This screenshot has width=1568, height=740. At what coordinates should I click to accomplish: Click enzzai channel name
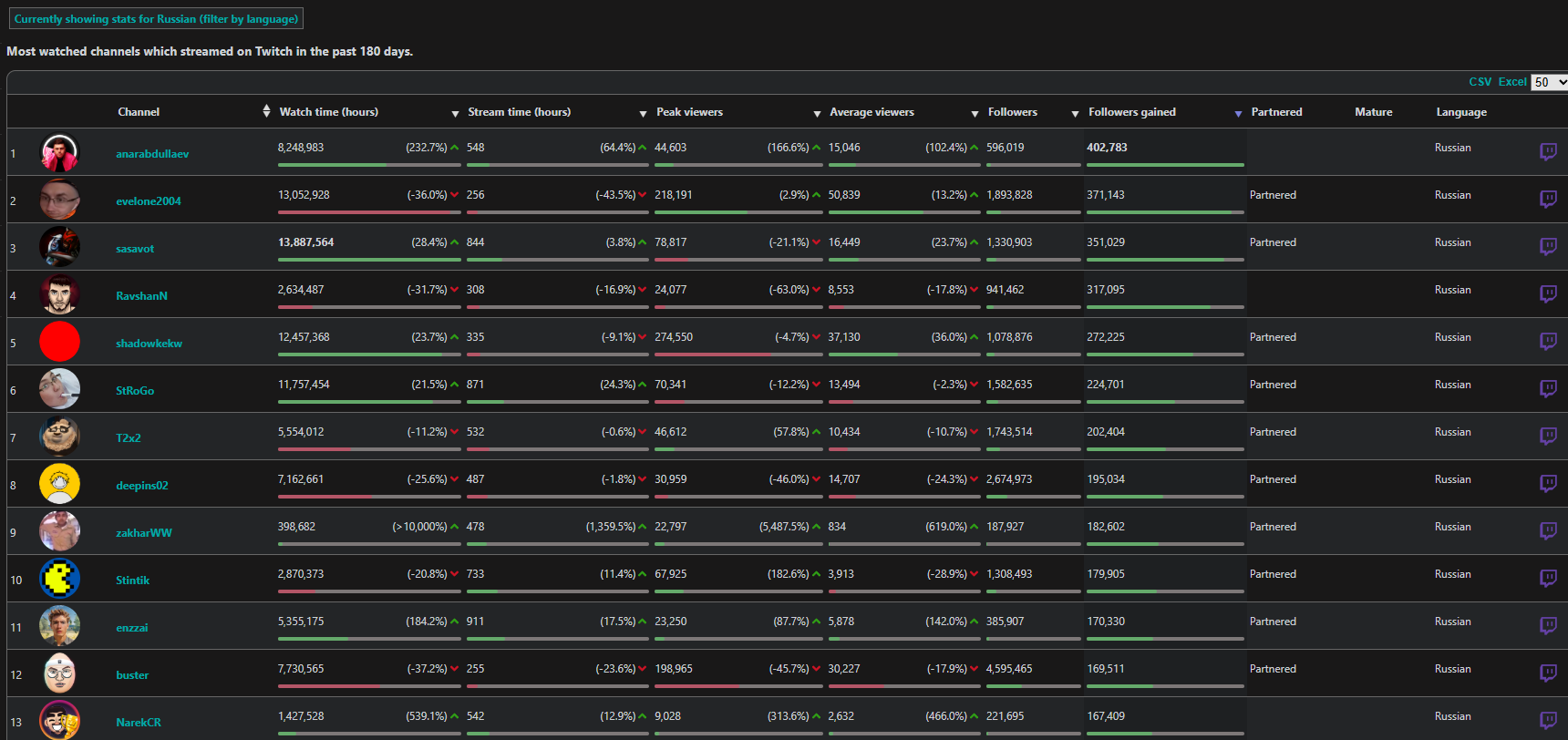click(x=131, y=628)
